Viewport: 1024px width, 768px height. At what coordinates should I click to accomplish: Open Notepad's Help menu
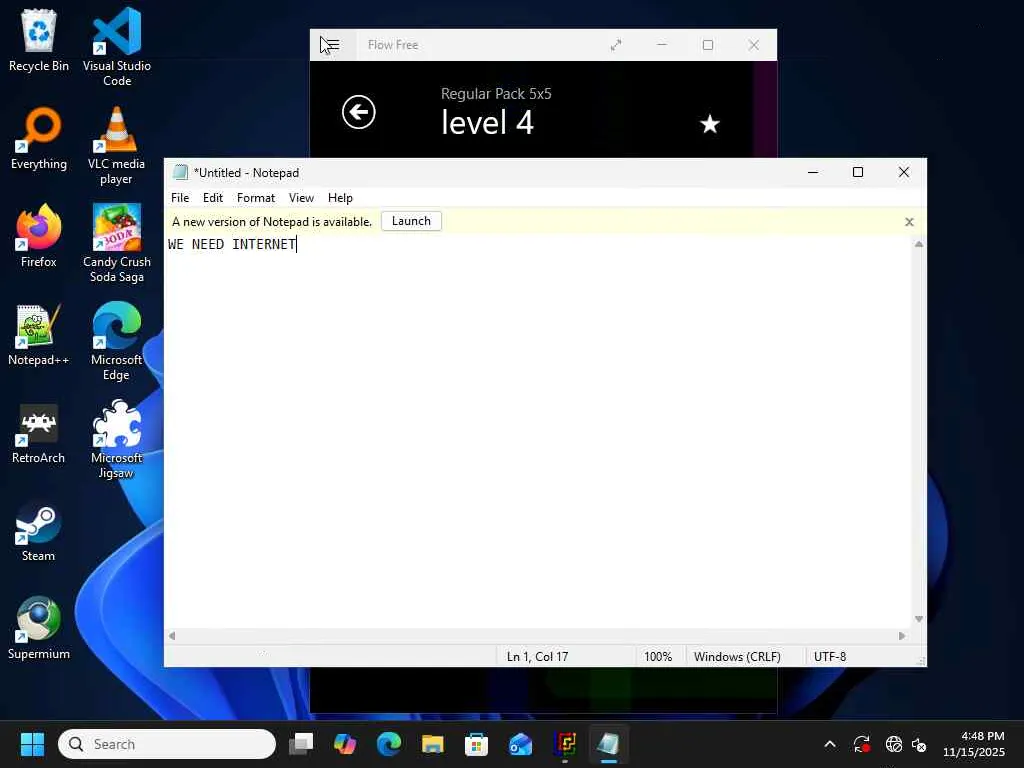(340, 198)
